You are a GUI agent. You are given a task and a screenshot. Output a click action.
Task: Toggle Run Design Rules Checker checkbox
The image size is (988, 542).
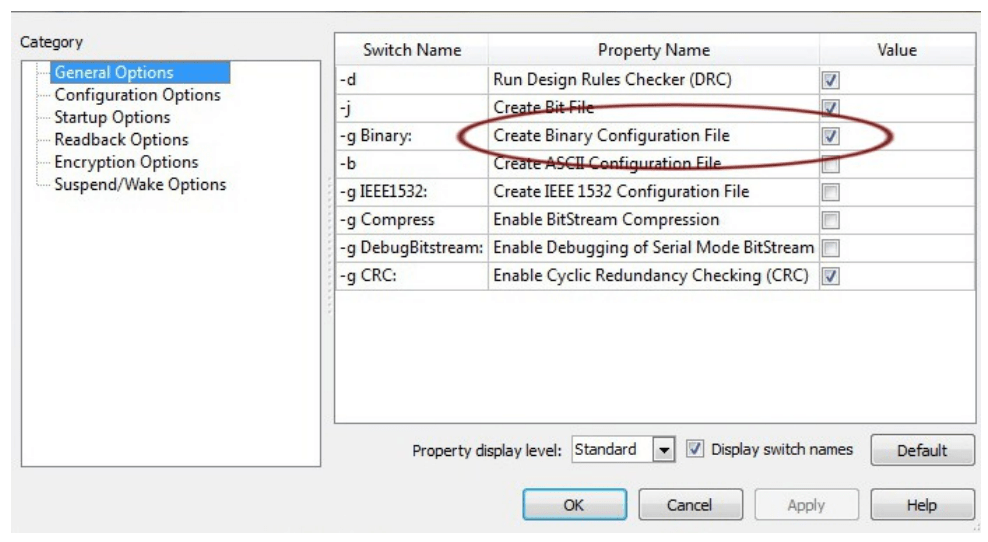pos(830,80)
